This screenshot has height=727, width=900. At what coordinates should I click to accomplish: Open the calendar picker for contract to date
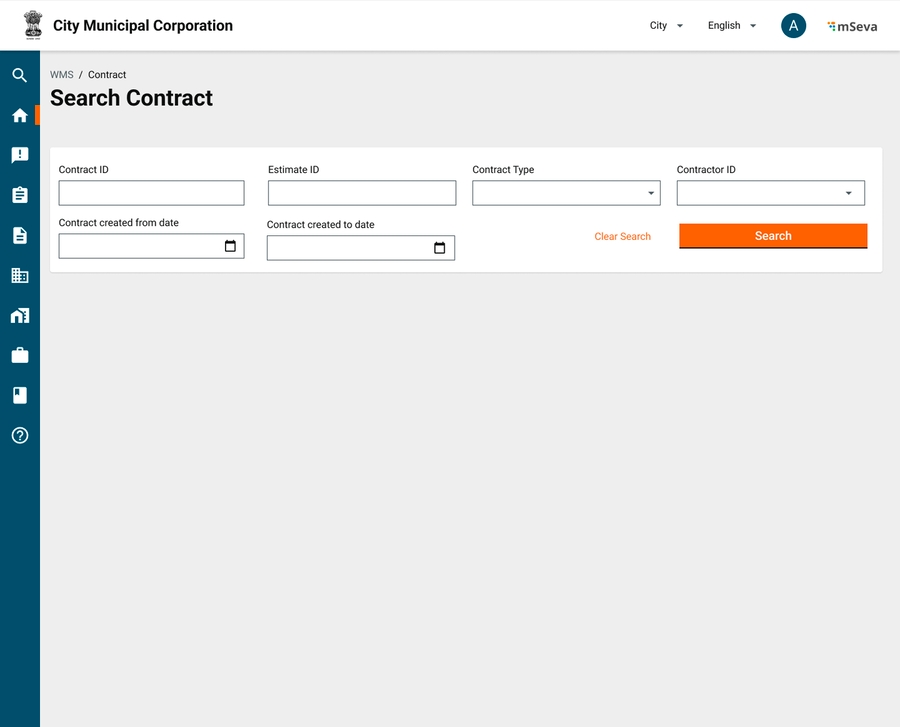pyautogui.click(x=439, y=248)
